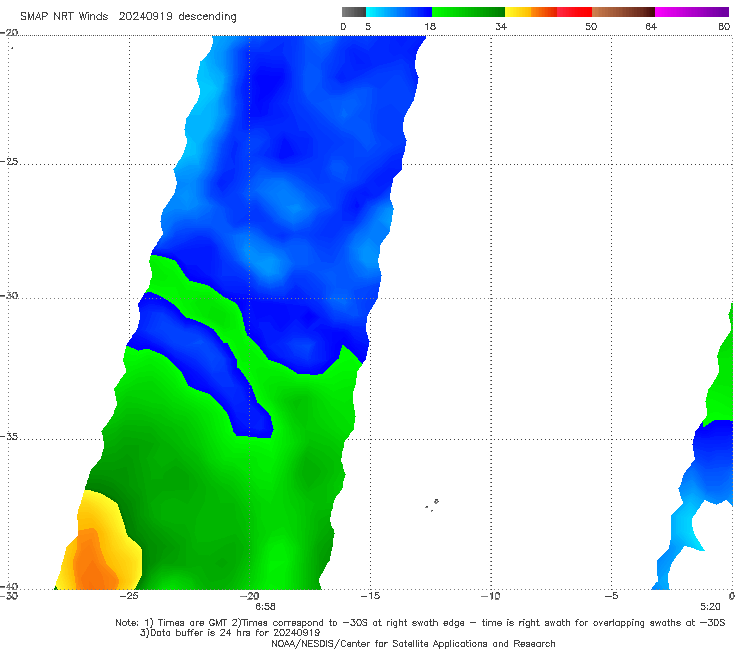Click the cyan-blue 5–18 color bar segment
This screenshot has width=740, height=650.
click(399, 12)
